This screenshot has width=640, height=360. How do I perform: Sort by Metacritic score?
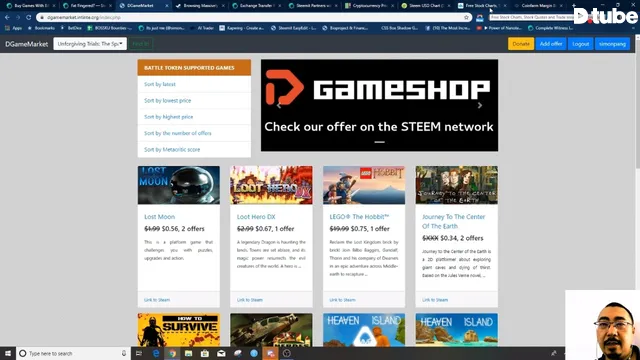click(172, 149)
